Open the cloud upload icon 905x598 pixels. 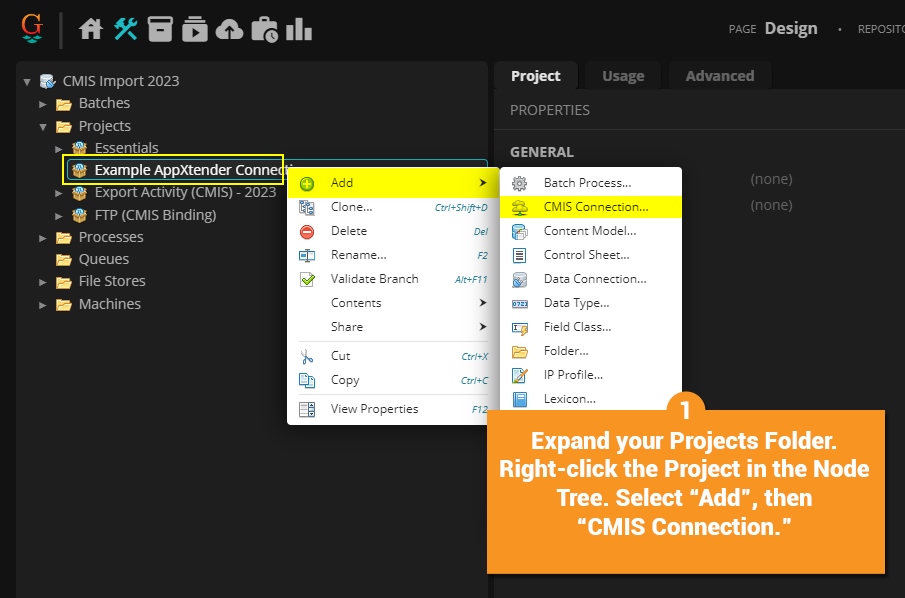(x=229, y=29)
